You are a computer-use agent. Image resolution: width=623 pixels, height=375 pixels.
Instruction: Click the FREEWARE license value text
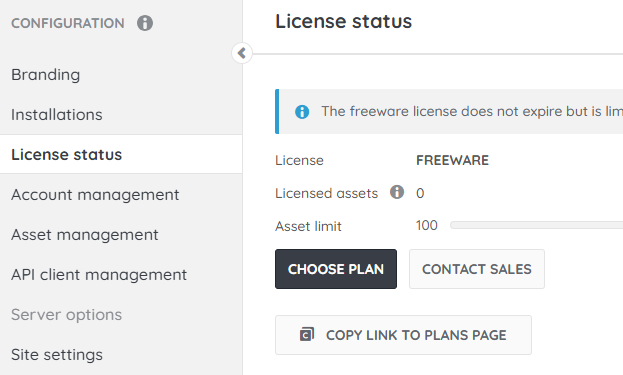(x=453, y=160)
